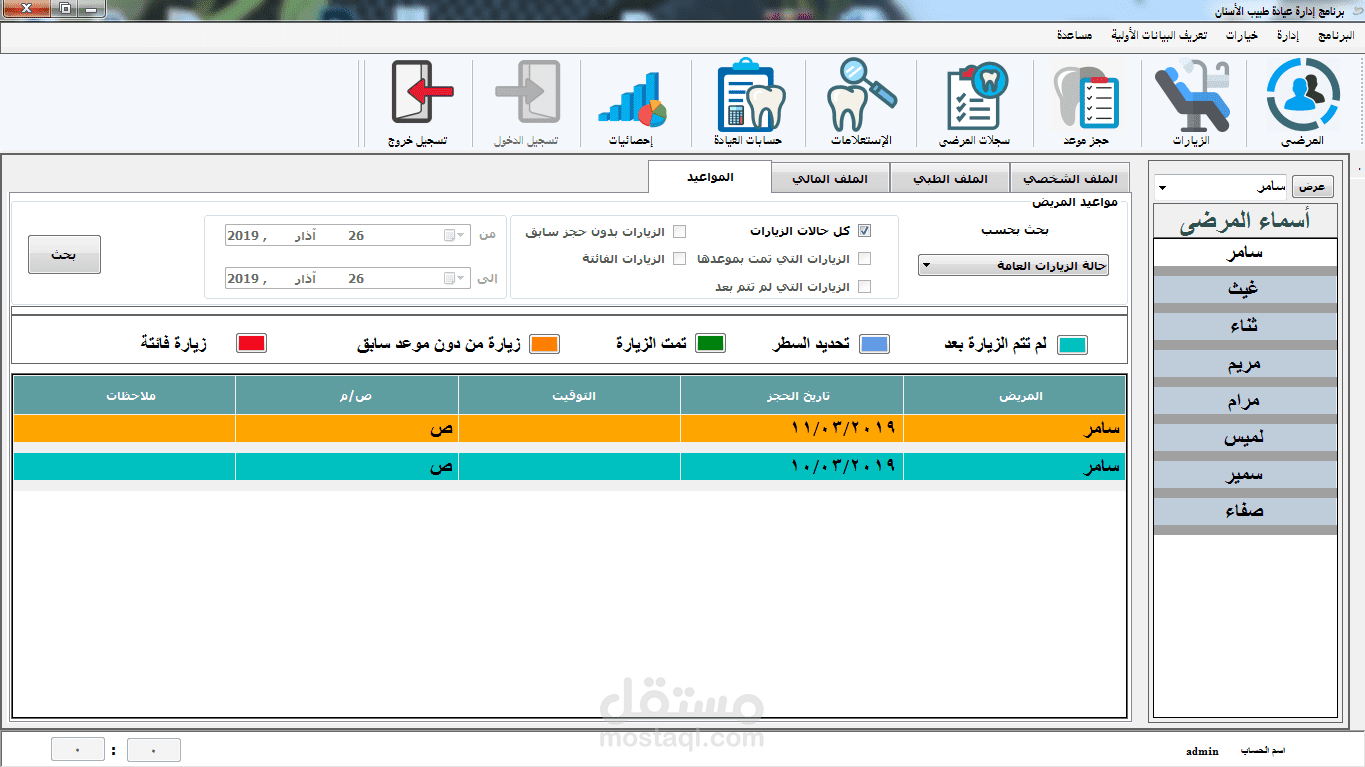Screen dimensions: 1365x767
Task: Click the admin account name in status bar
Action: [1202, 751]
